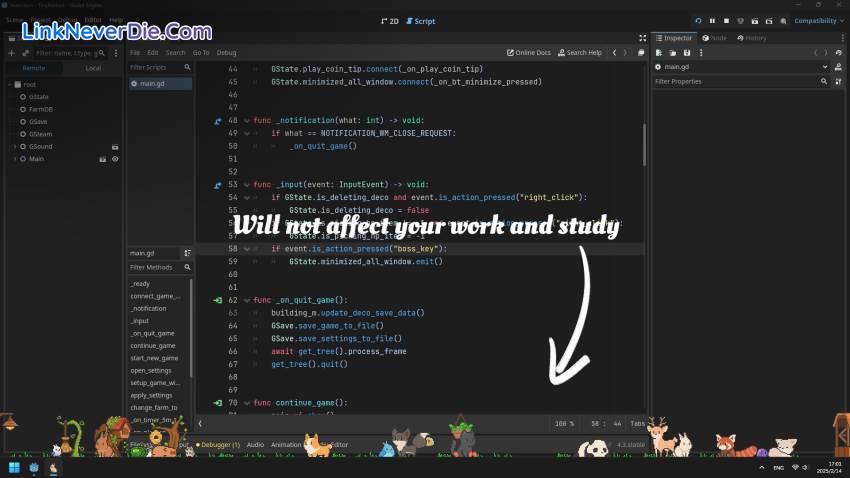This screenshot has width=850, height=478.
Task: Open the Windows Start menu
Action: 14,467
